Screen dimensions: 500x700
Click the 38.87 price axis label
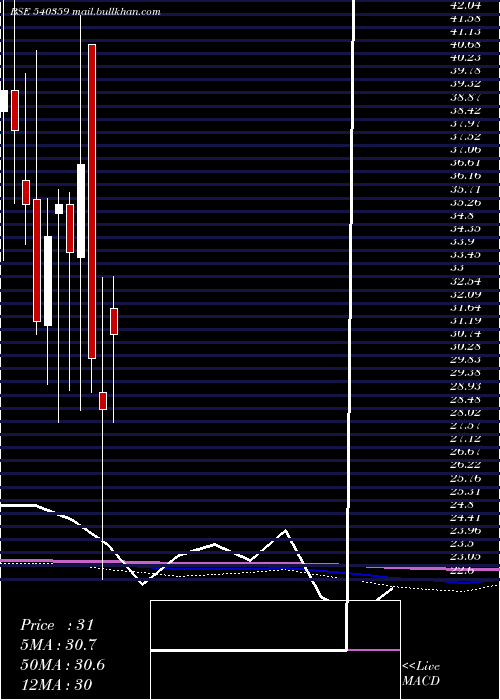tap(466, 97)
